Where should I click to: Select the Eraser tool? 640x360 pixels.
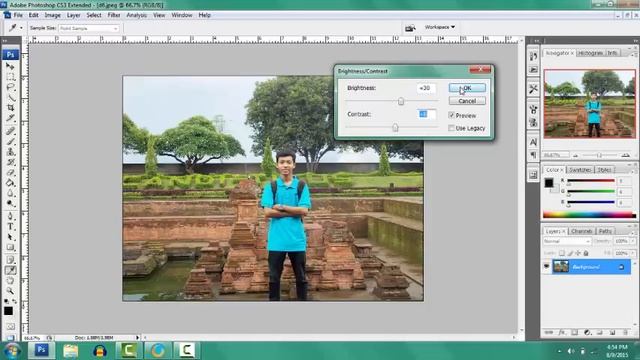[x=10, y=173]
